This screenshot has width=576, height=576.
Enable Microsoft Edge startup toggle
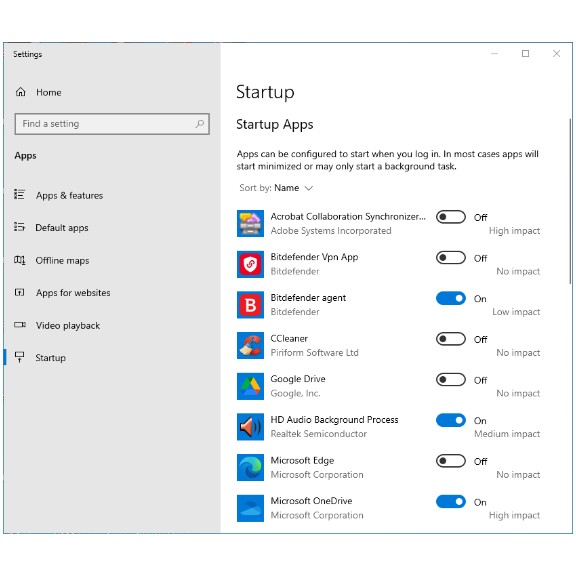click(x=451, y=461)
